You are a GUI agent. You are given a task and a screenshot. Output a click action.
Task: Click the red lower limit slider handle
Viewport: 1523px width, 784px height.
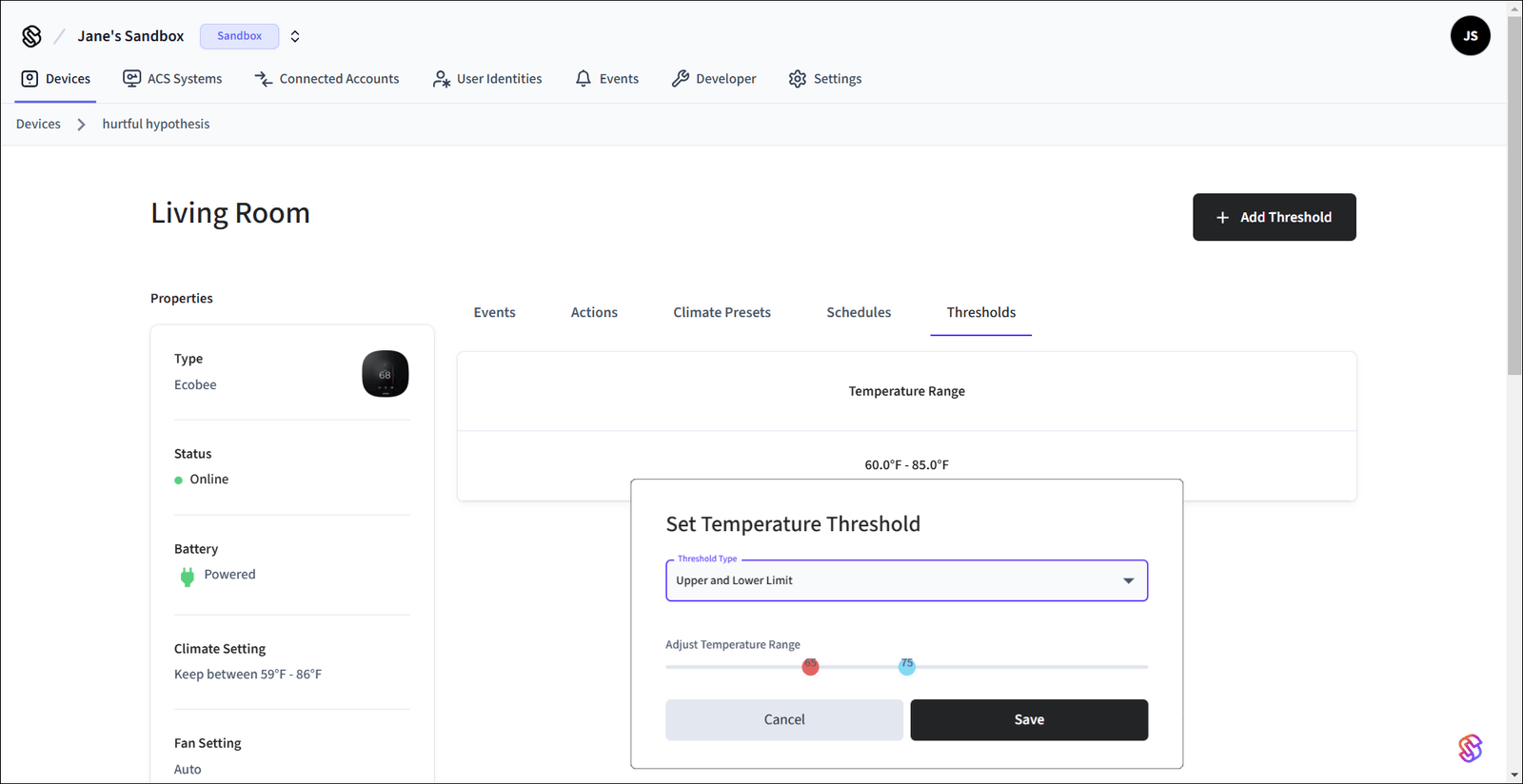(810, 667)
